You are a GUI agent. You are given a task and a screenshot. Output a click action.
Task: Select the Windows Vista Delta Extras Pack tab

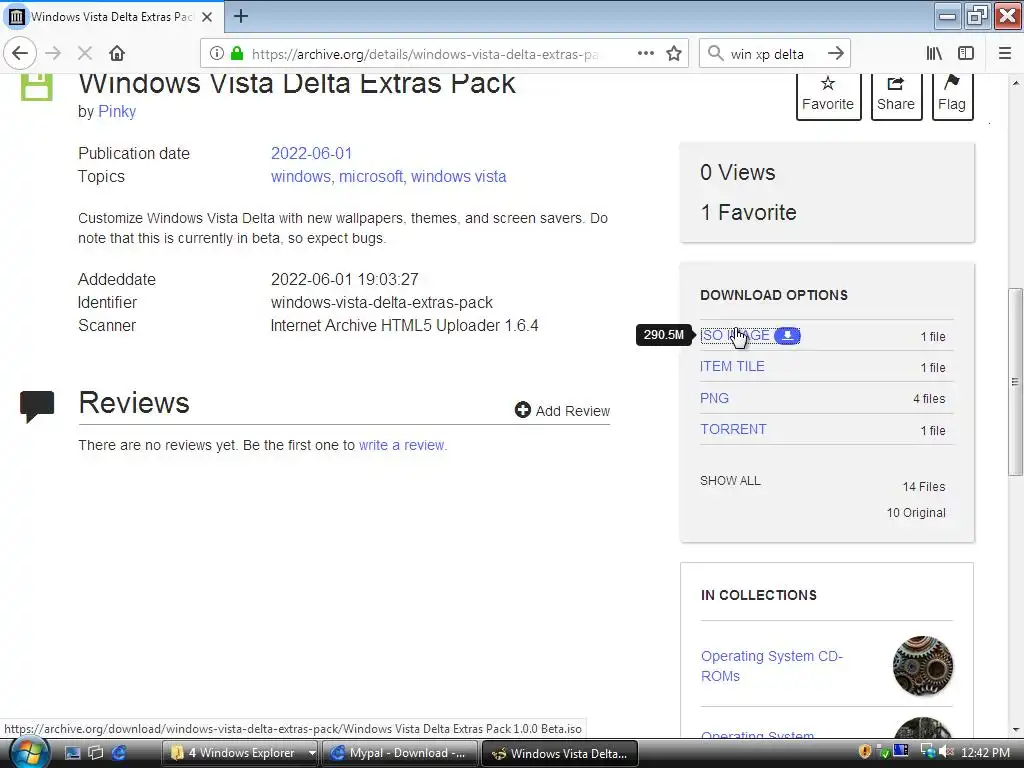[112, 17]
